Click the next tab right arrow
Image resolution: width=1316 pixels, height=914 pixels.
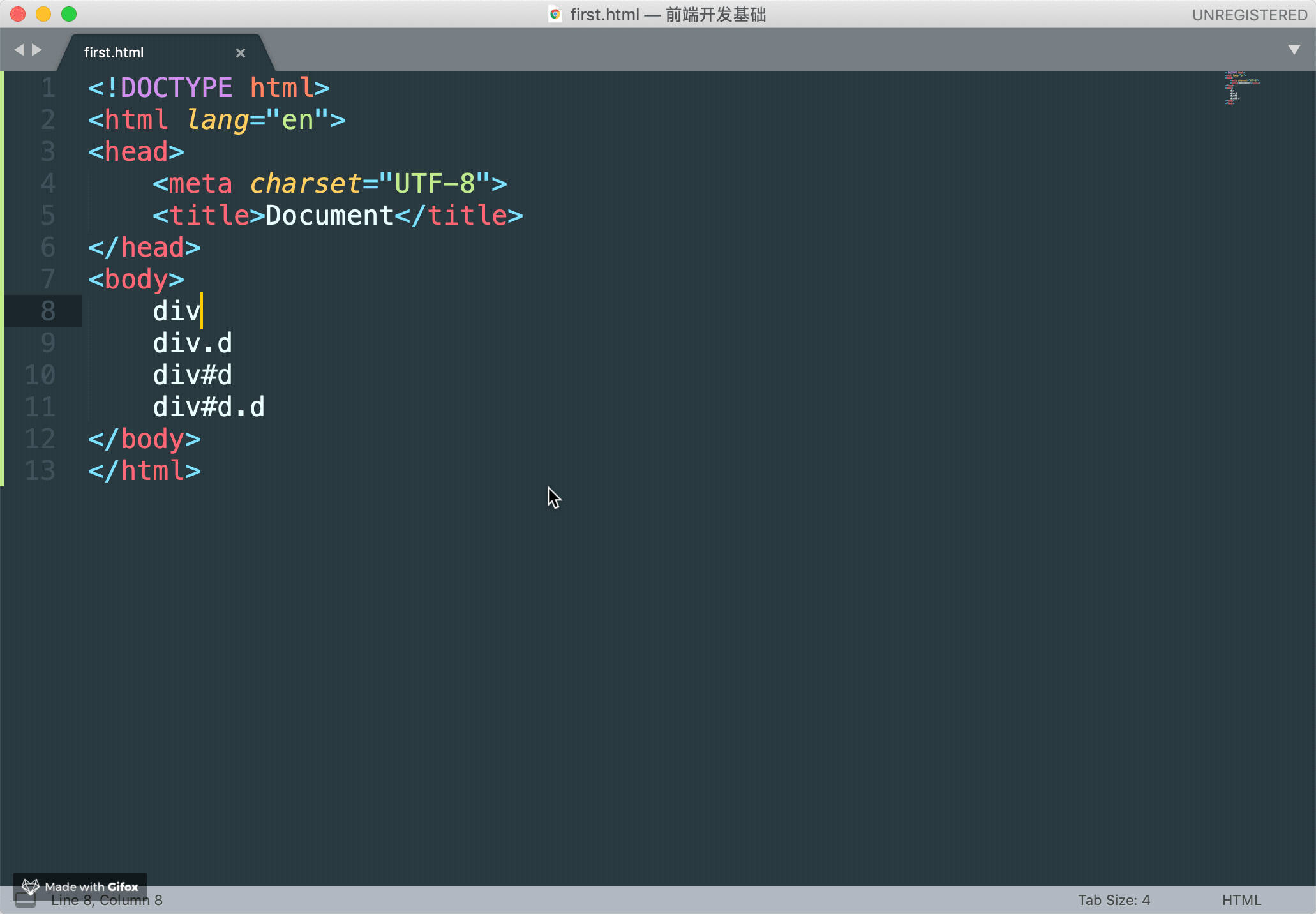point(37,50)
